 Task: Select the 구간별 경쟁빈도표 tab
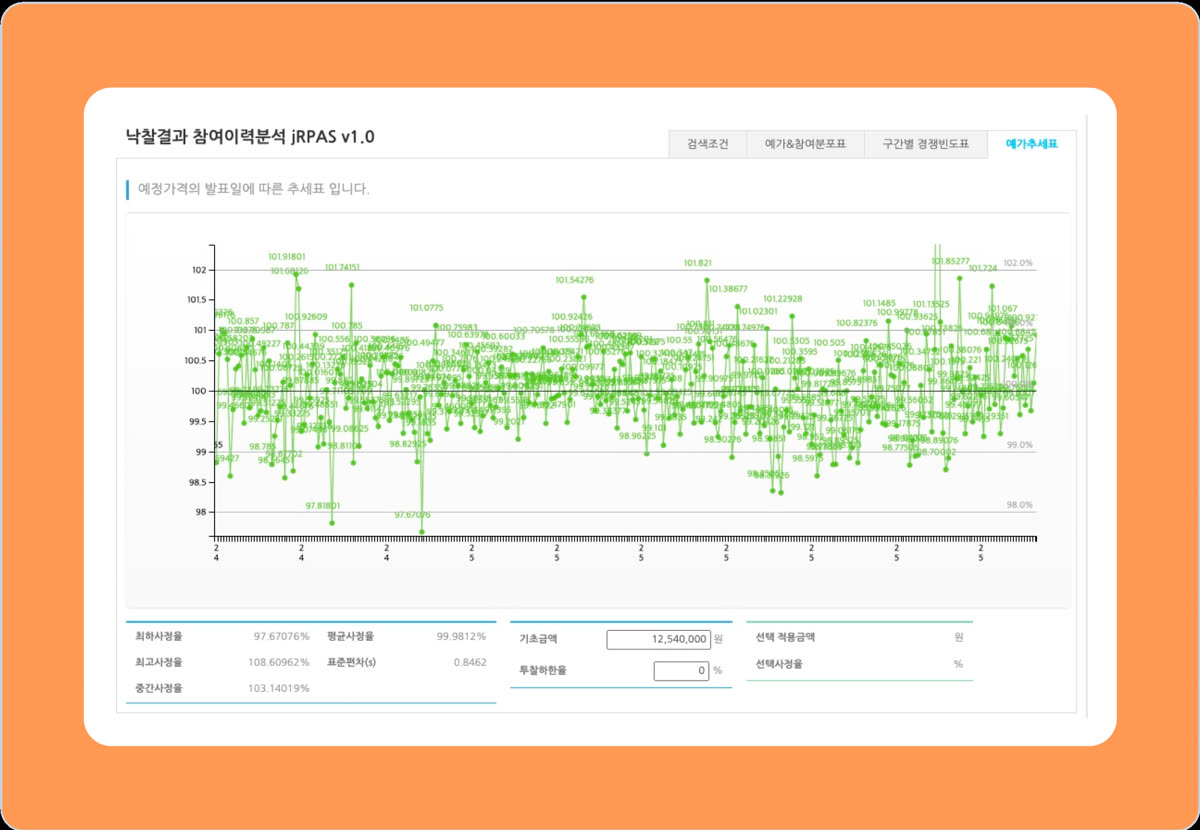(x=925, y=144)
